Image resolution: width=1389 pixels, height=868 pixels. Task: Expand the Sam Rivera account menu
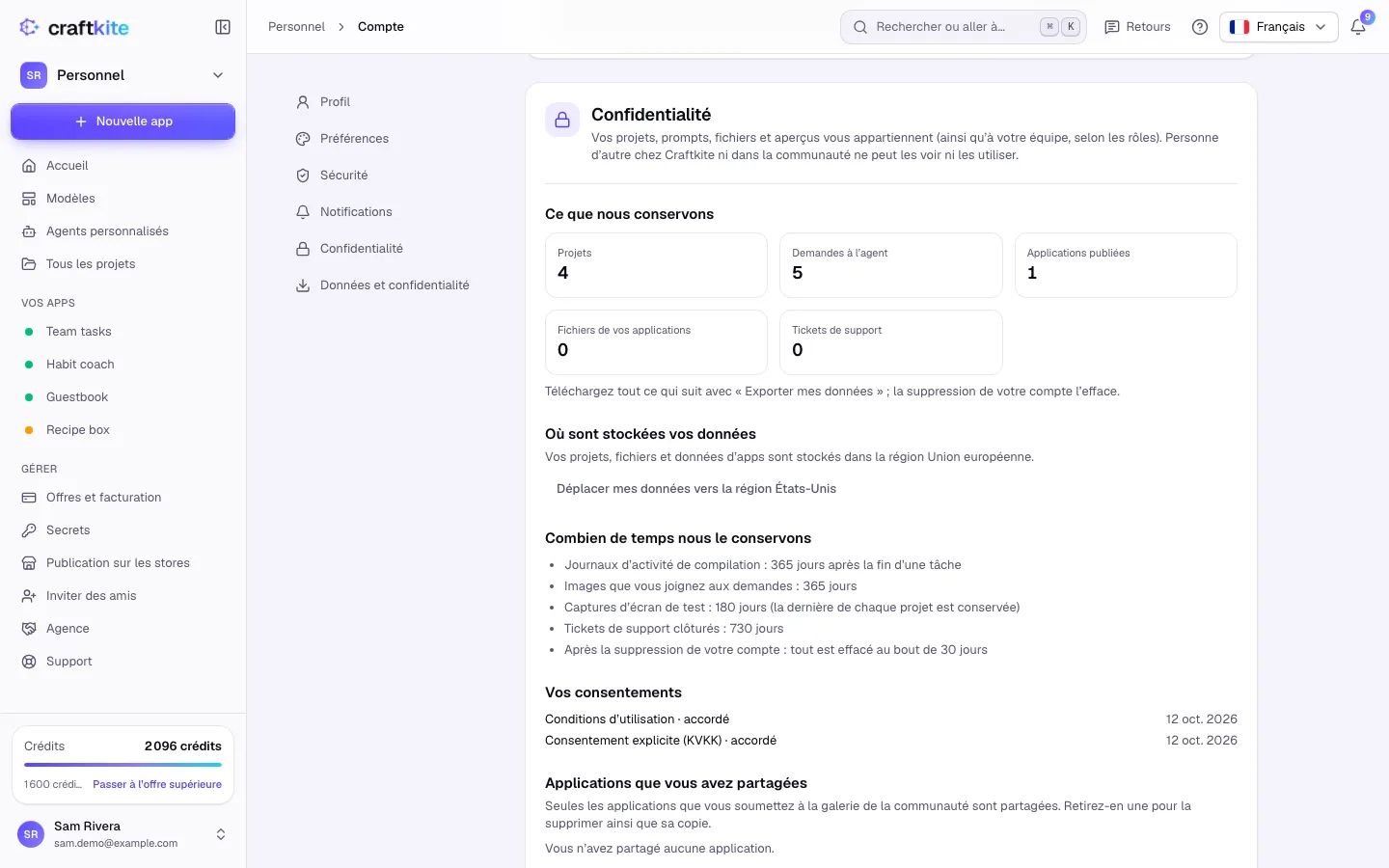[x=123, y=834]
